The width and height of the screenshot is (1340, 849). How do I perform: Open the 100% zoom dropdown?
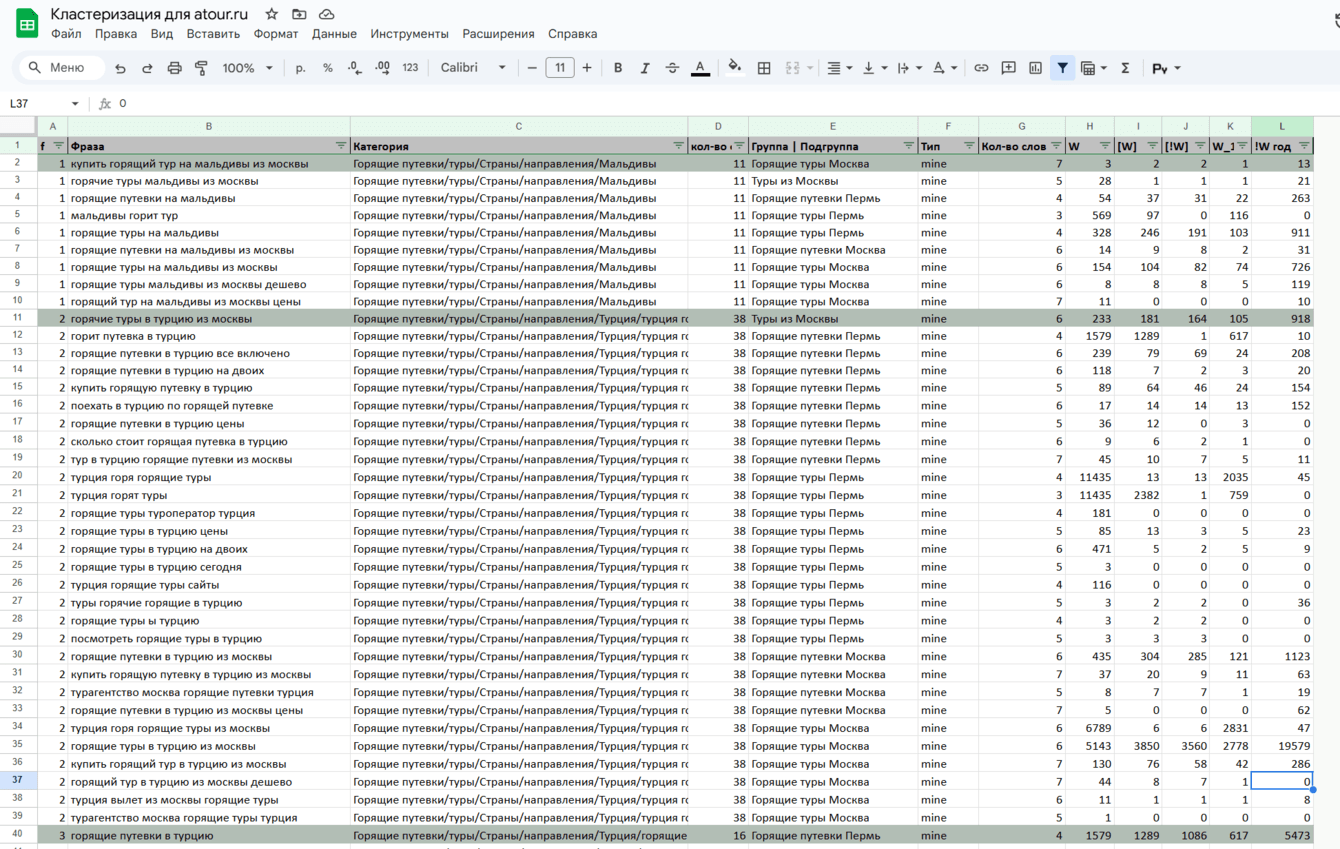pos(247,68)
